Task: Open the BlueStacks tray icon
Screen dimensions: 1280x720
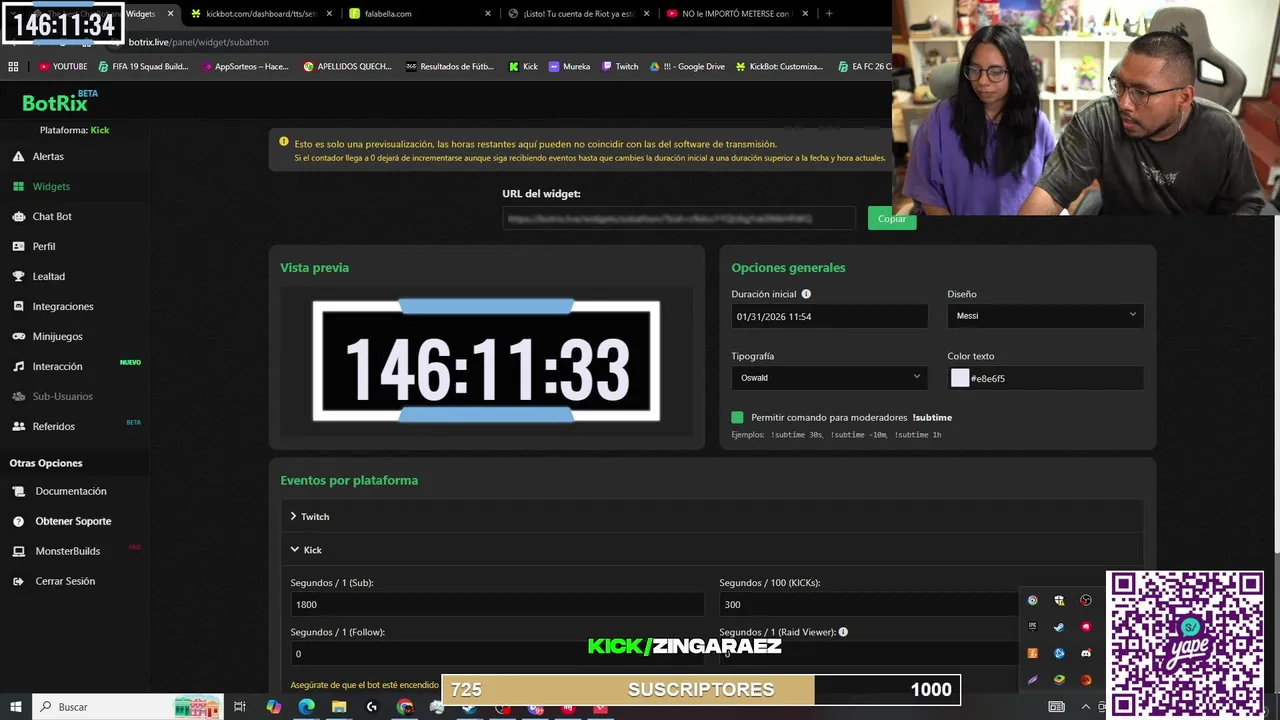Action: click(1059, 680)
